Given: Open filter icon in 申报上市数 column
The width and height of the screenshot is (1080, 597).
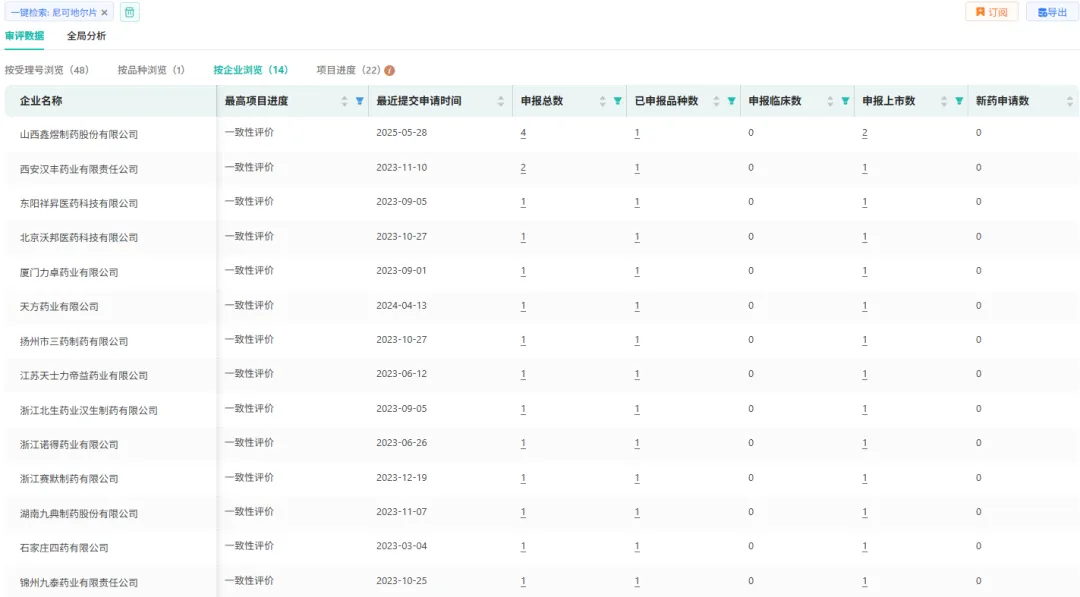Looking at the screenshot, I should pos(959,101).
